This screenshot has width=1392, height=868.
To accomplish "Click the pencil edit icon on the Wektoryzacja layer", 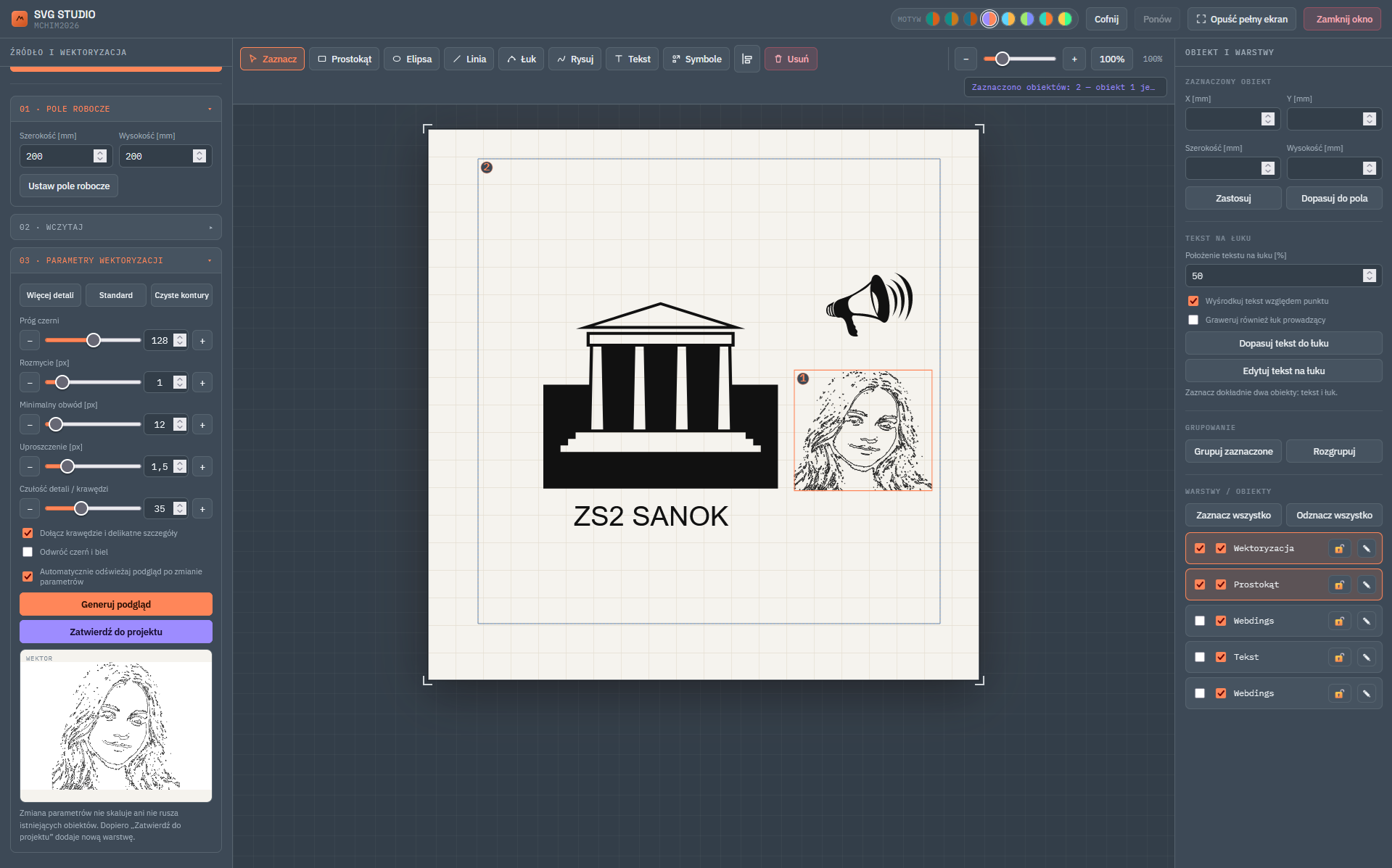I will [1366, 548].
